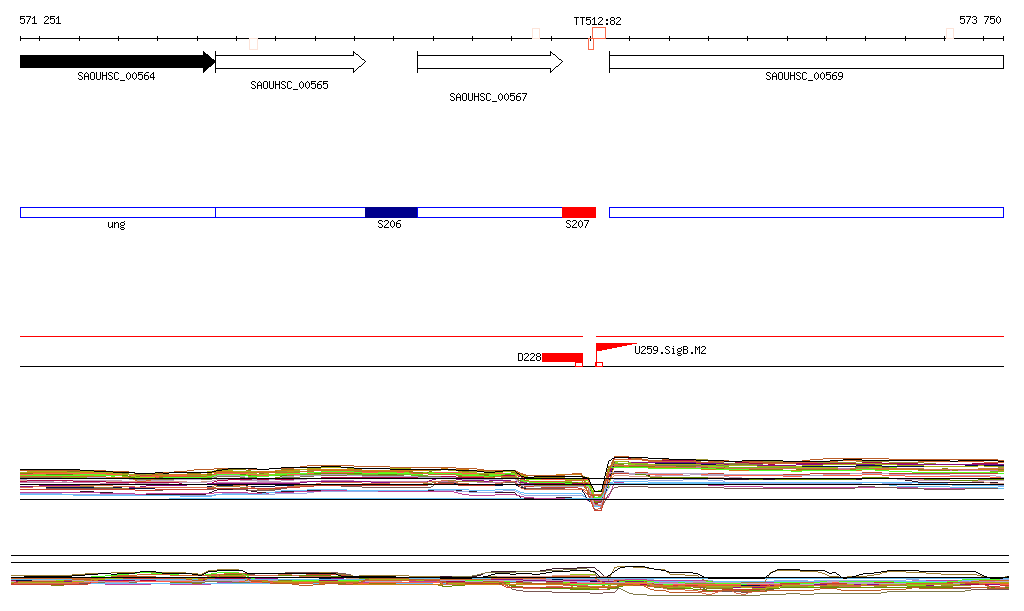Click the SAOUHSC_00565 text label
Viewport: 1024px width, 611px height.
point(289,86)
